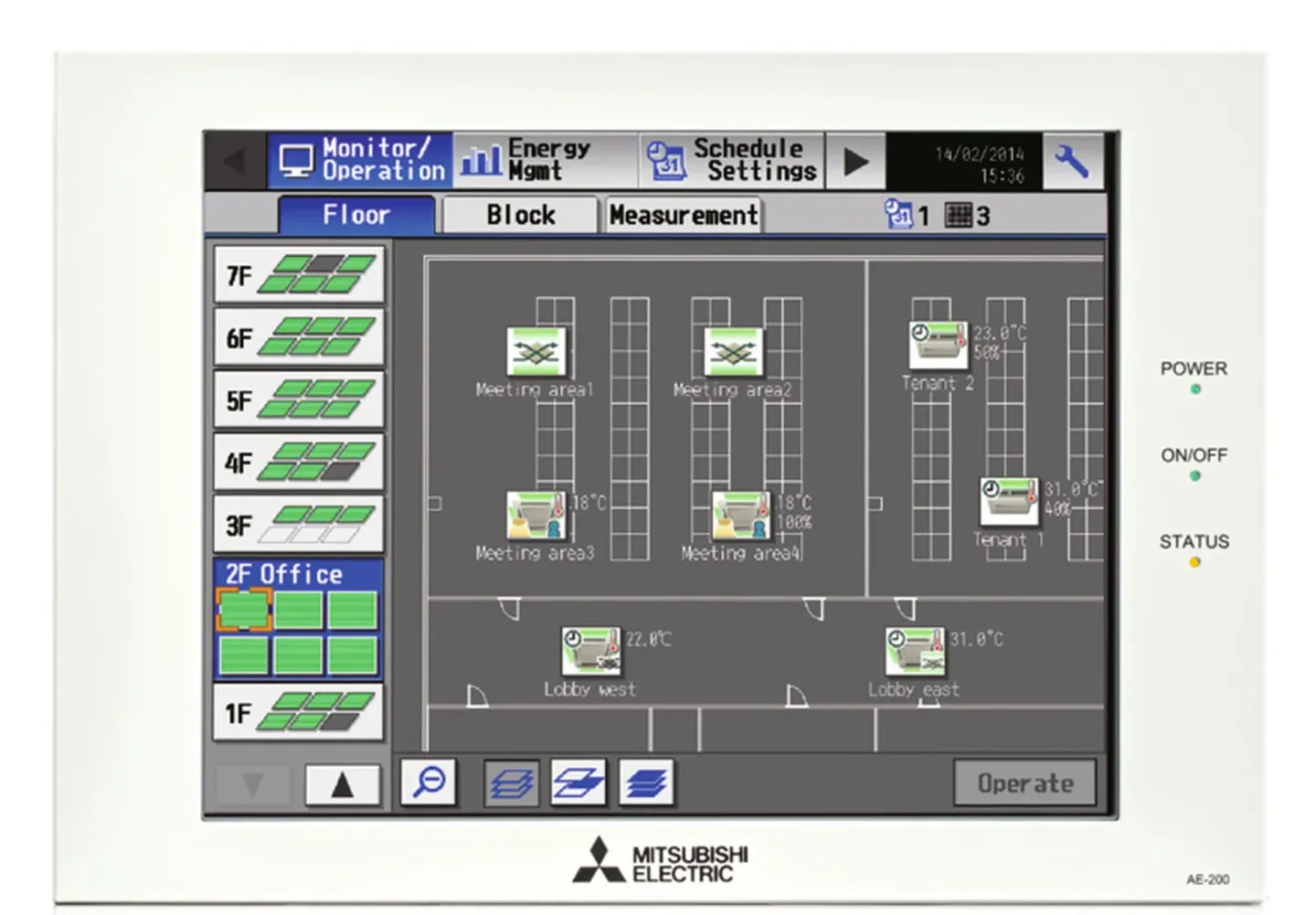Show next menu items with right arrow

click(x=855, y=162)
